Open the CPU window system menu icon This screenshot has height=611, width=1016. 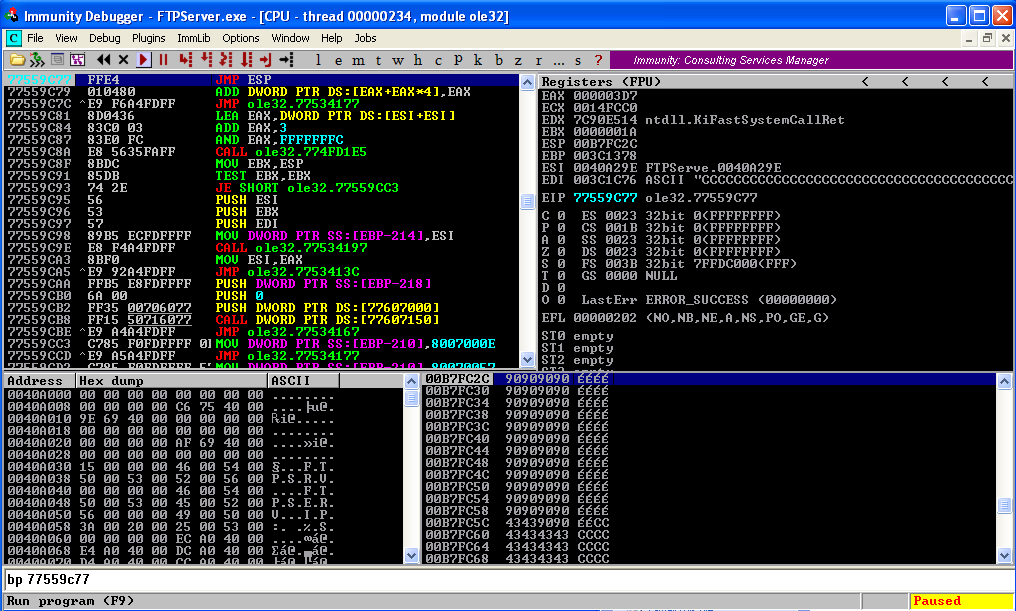point(14,38)
